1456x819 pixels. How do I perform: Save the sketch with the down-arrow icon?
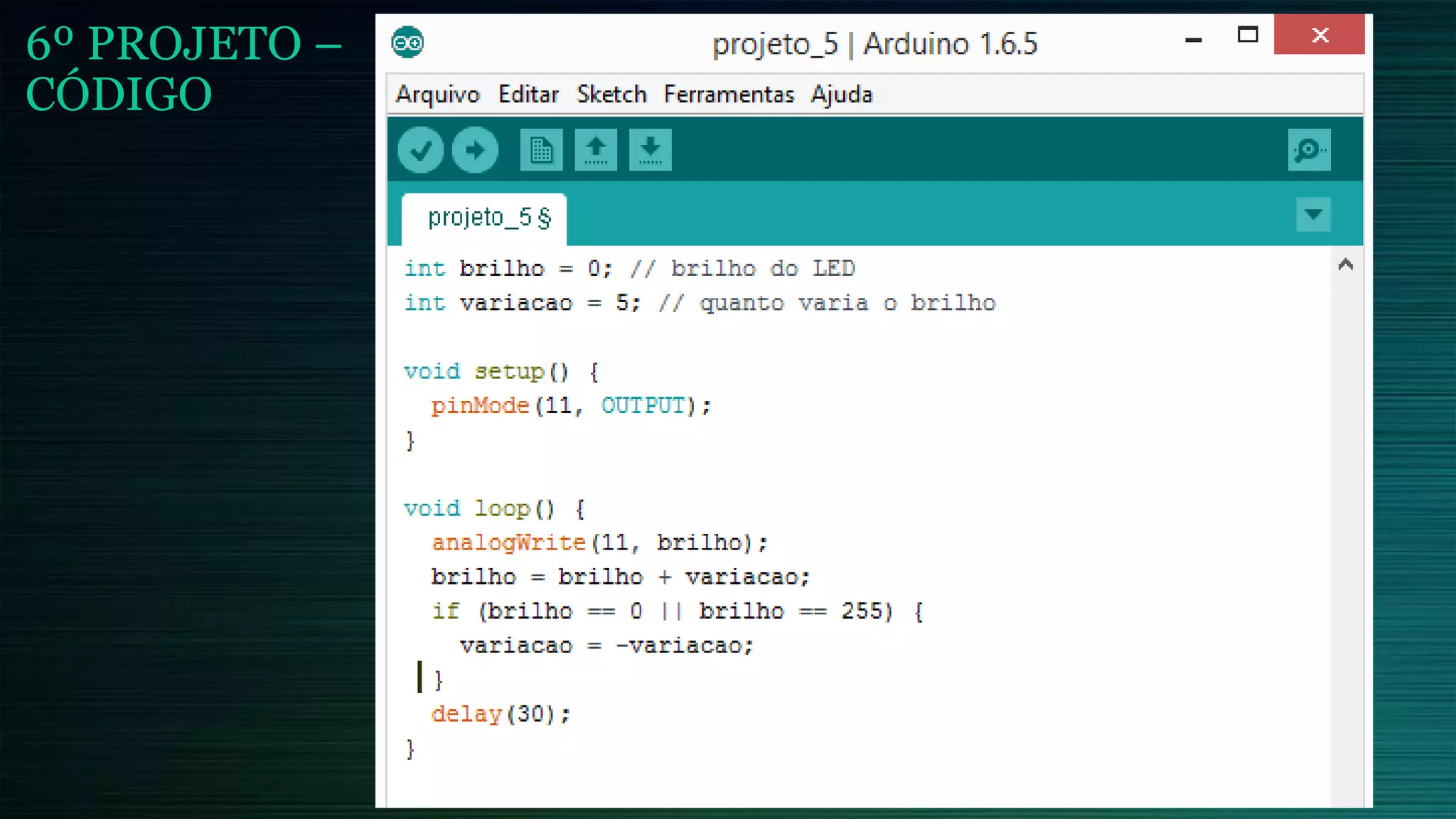pyautogui.click(x=650, y=150)
